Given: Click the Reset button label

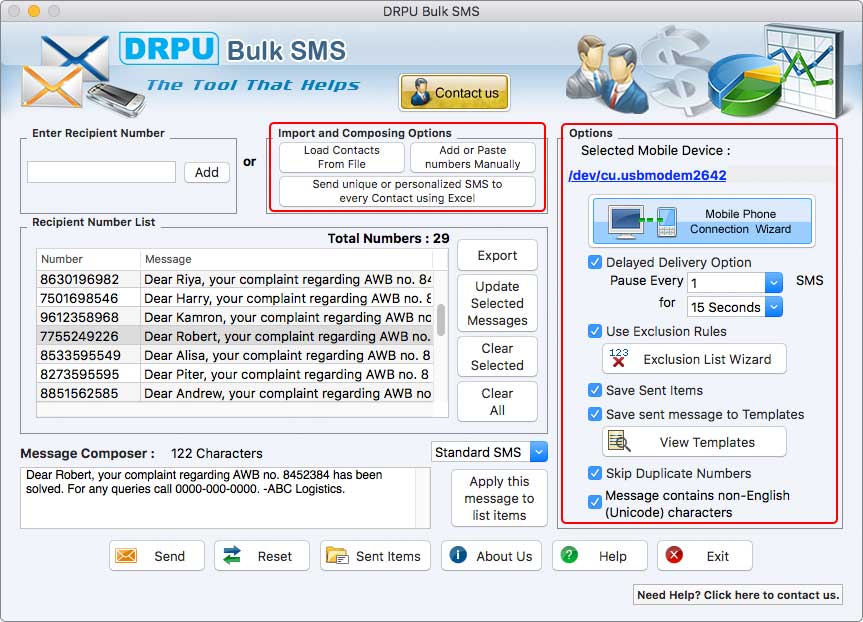Looking at the screenshot, I should tap(275, 556).
